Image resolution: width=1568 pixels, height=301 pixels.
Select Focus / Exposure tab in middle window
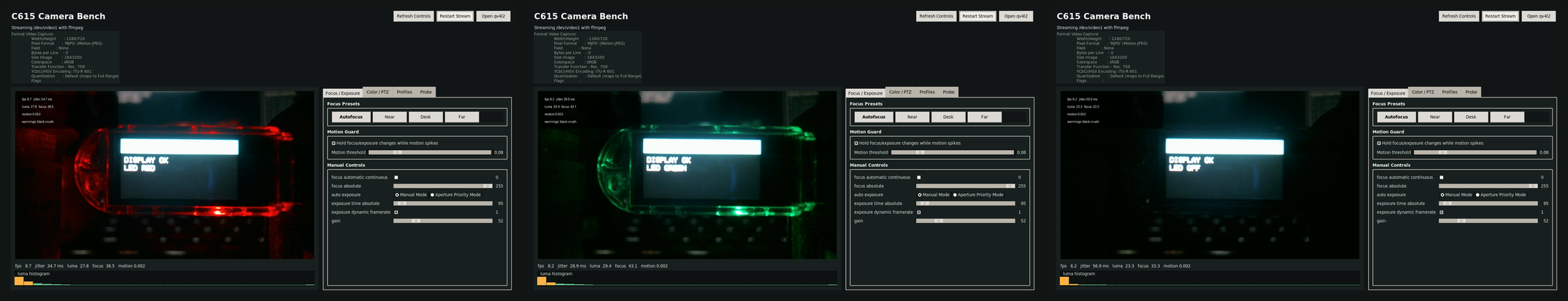tap(865, 93)
